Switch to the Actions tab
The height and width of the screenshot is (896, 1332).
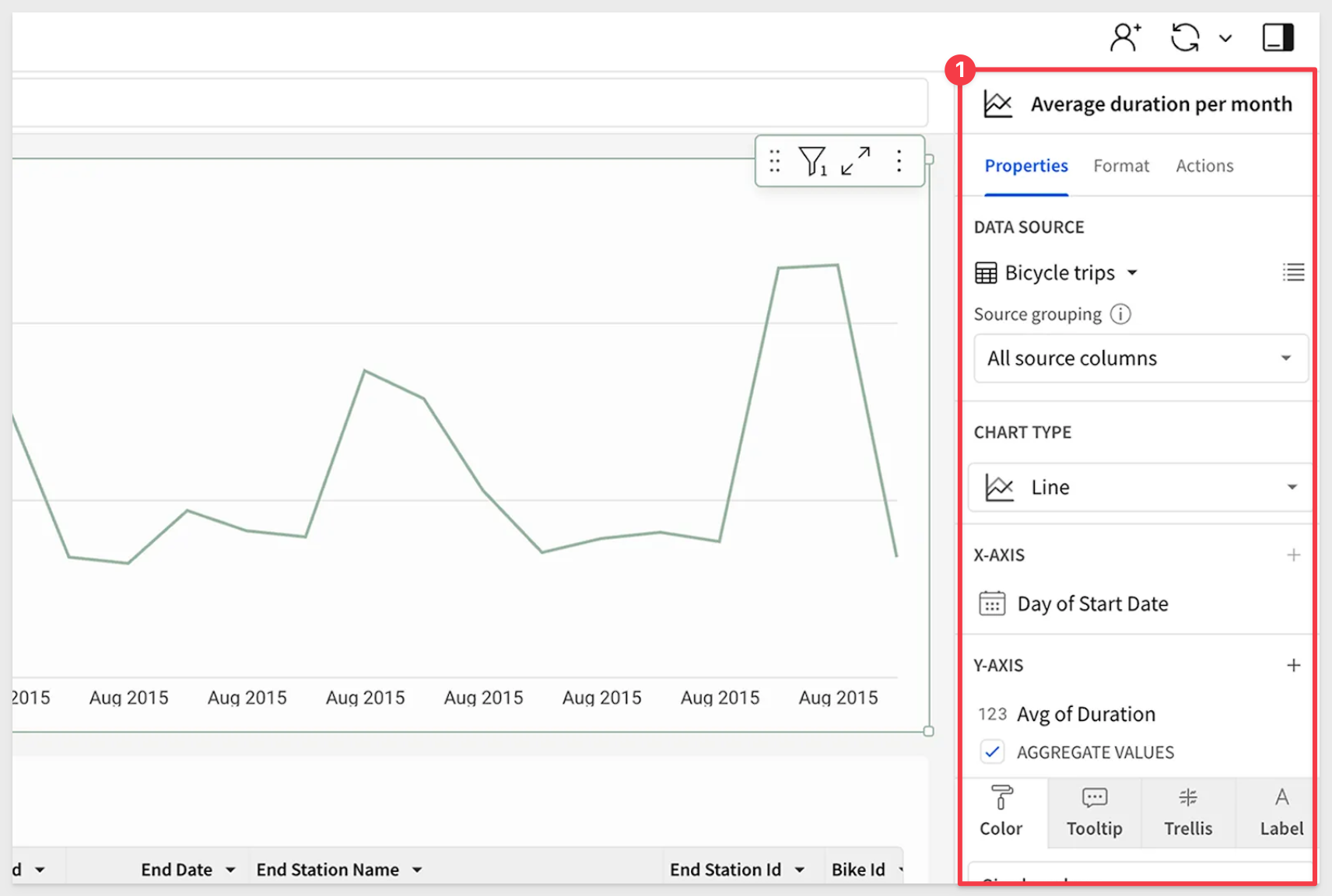click(x=1204, y=166)
